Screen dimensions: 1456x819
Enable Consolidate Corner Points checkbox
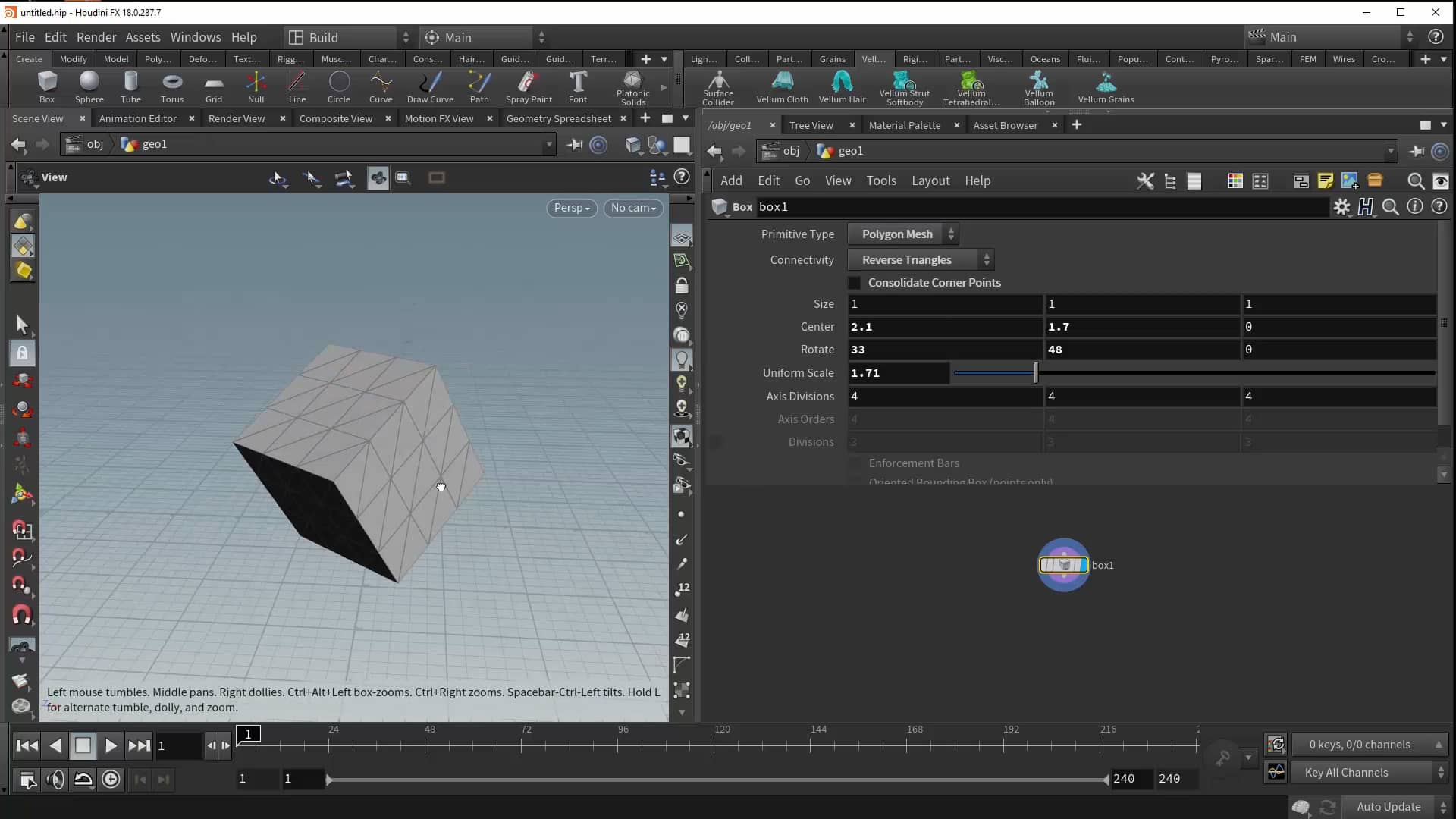(x=855, y=283)
